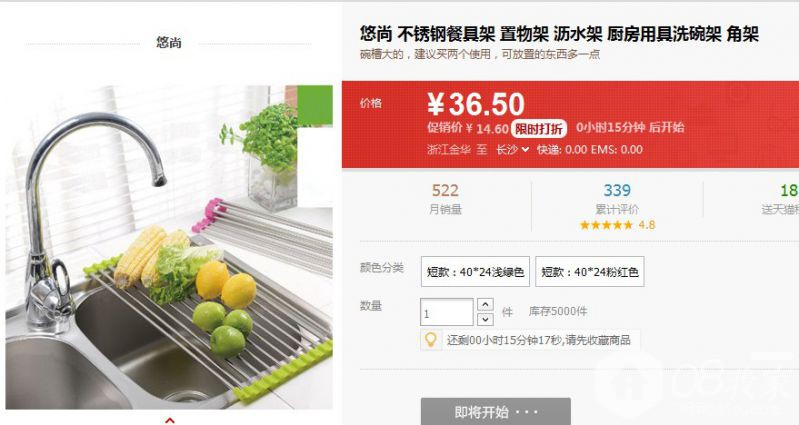
Task: Decrease quantity with down arrow
Action: click(485, 320)
